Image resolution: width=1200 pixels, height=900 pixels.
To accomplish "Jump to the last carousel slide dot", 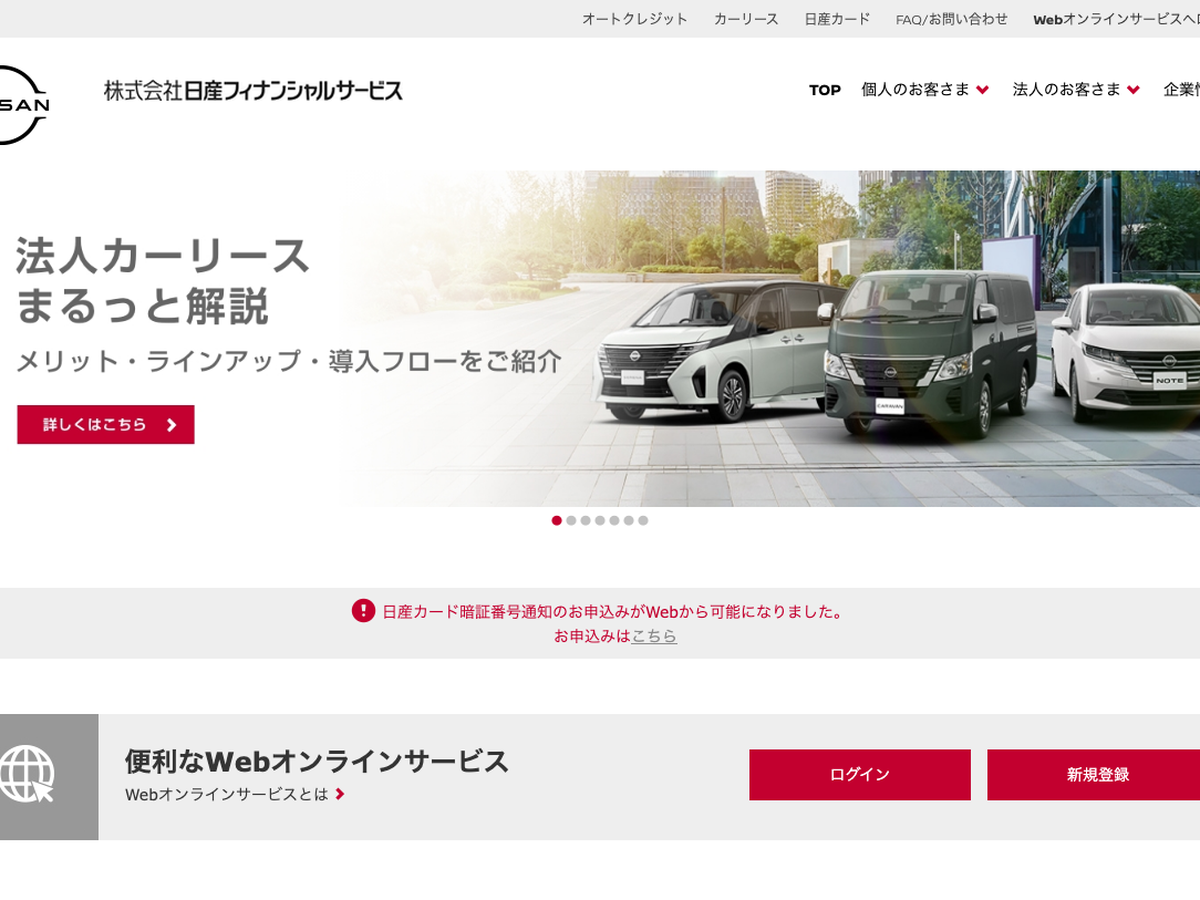I will point(643,520).
